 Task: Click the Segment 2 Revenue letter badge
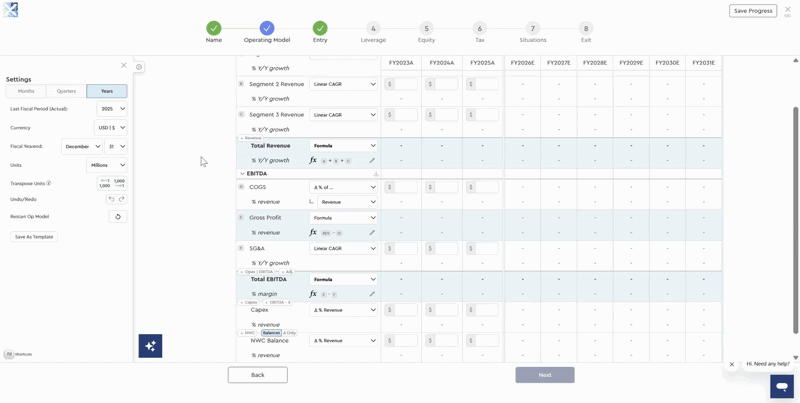[x=241, y=84]
